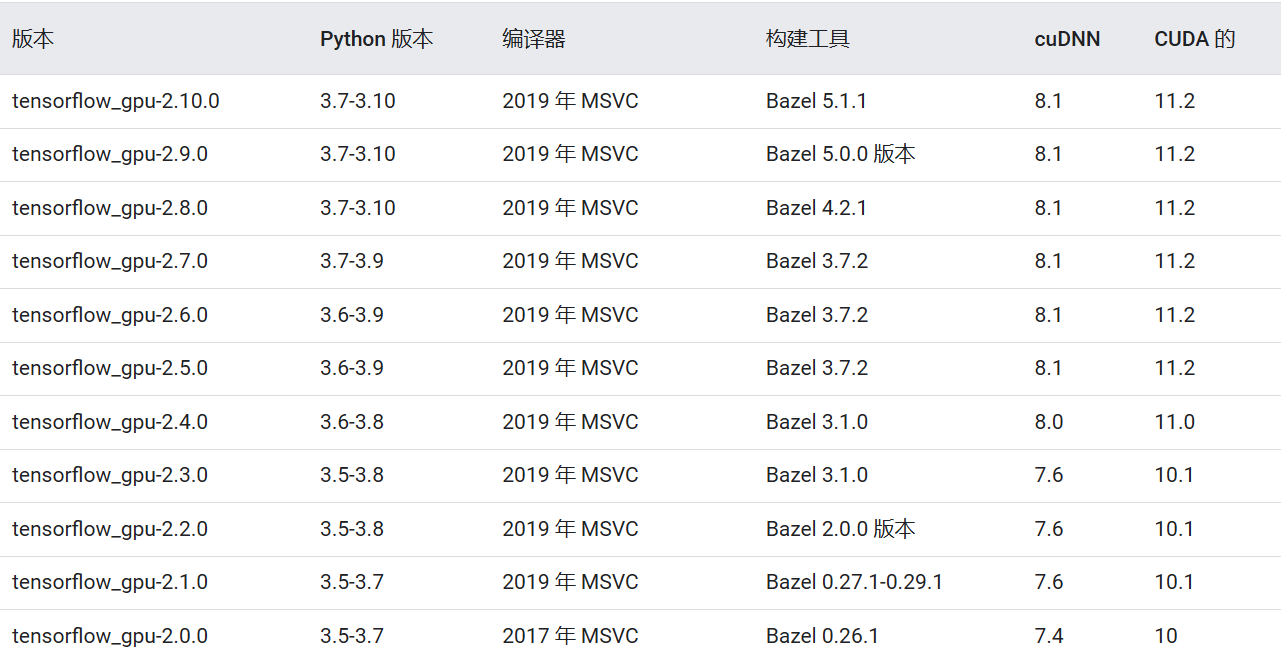Click cuDNN 7.6 in tensorflow_gpu-2.2.0 row
The width and height of the screenshot is (1281, 653).
pyautogui.click(x=1049, y=529)
